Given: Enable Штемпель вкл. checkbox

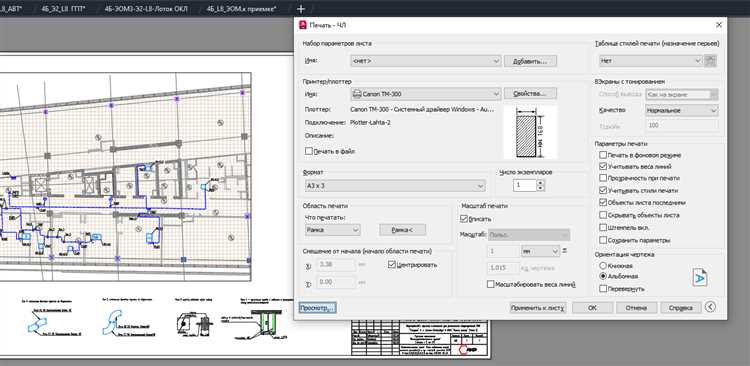Looking at the screenshot, I should click(603, 228).
